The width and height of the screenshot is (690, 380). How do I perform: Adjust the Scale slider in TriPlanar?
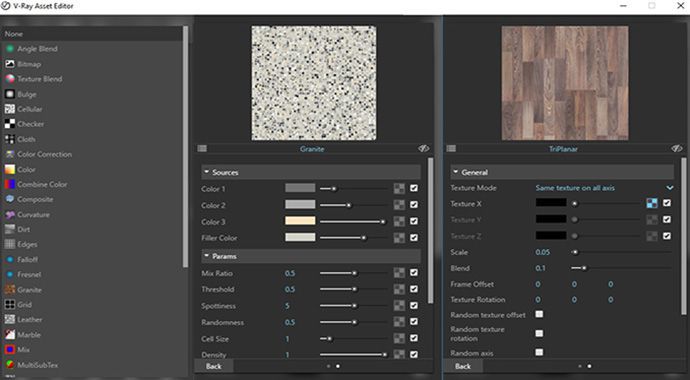point(621,252)
